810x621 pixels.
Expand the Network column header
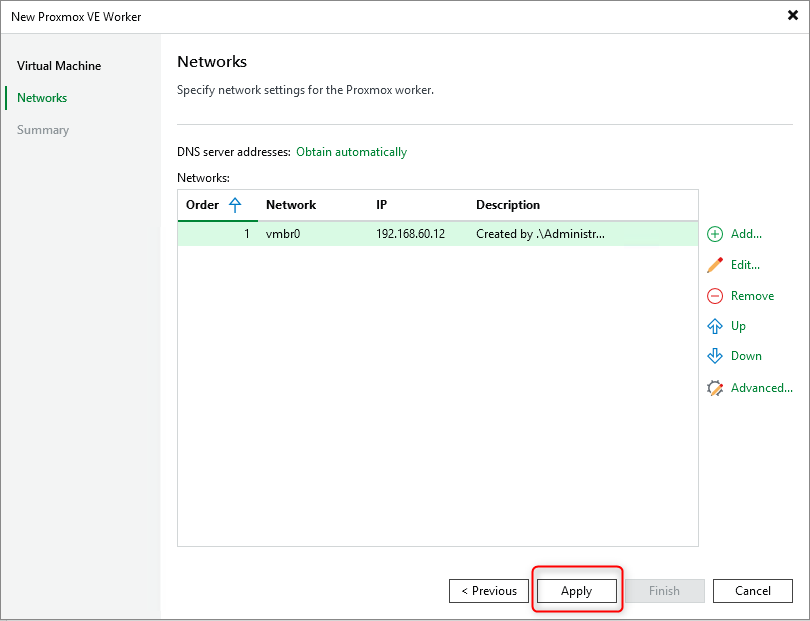pyautogui.click(x=291, y=204)
